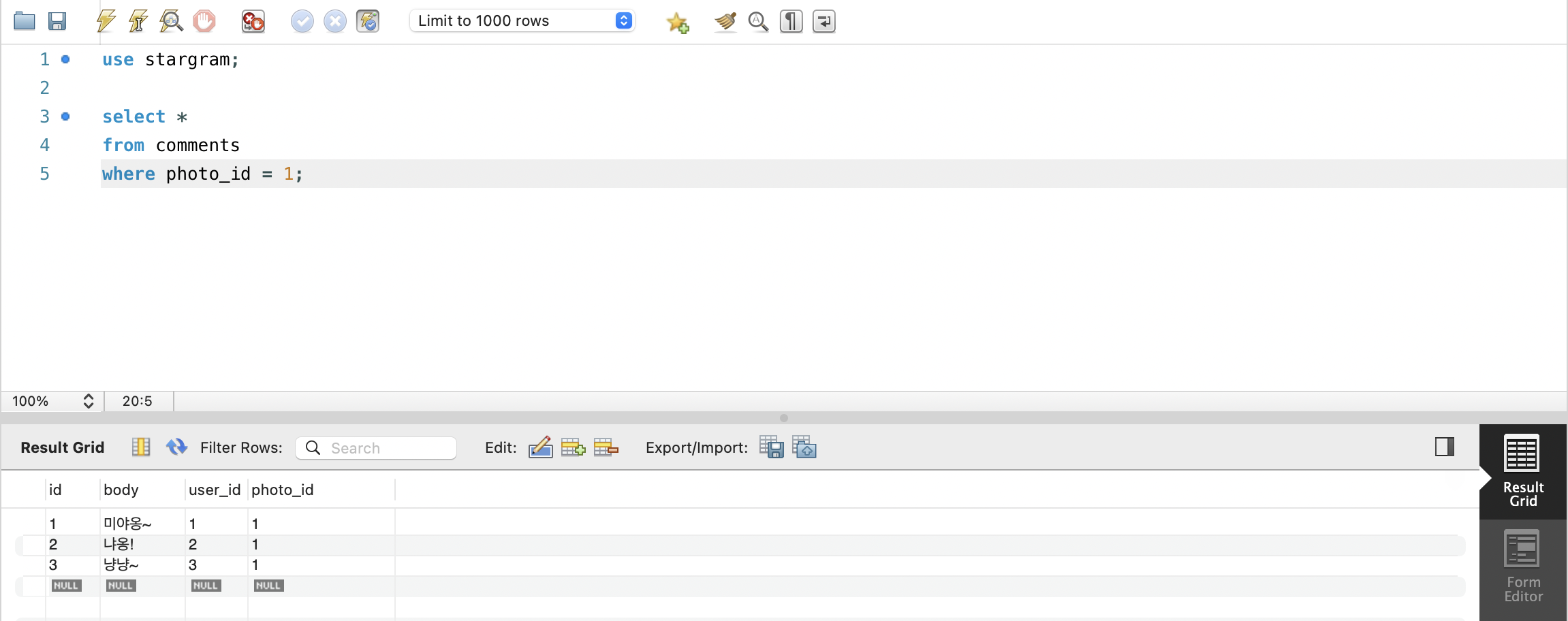Click the 'use' keyword on line 1
Viewport: 1568px width, 621px height.
118,60
